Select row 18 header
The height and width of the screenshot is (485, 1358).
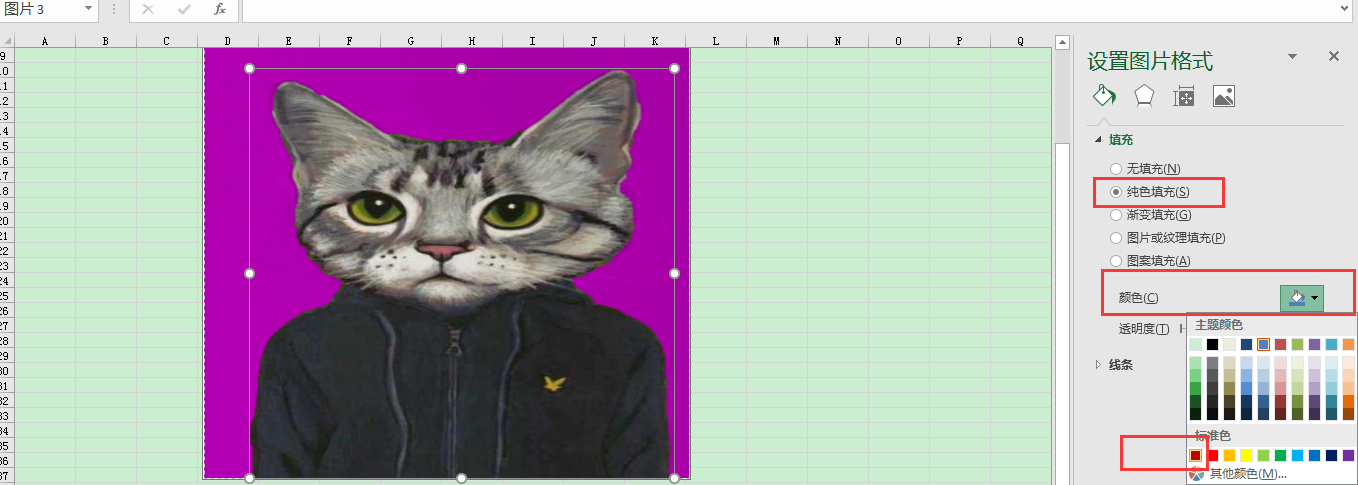(x=6, y=191)
